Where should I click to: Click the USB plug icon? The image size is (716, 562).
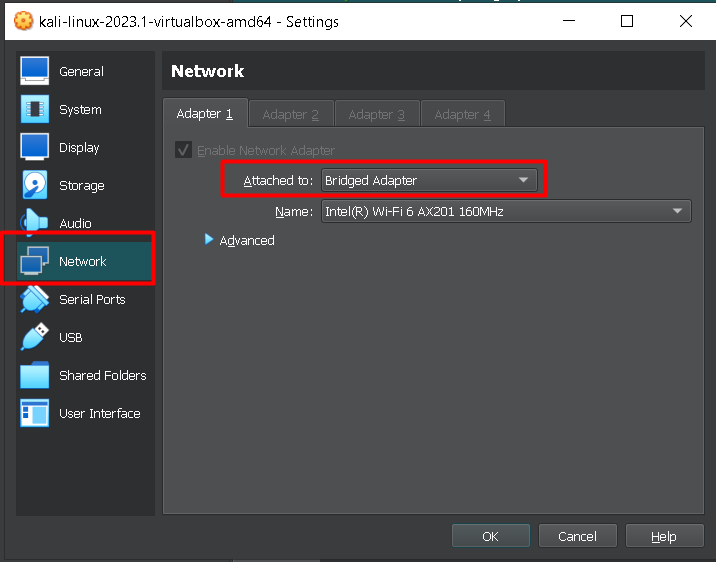35,337
